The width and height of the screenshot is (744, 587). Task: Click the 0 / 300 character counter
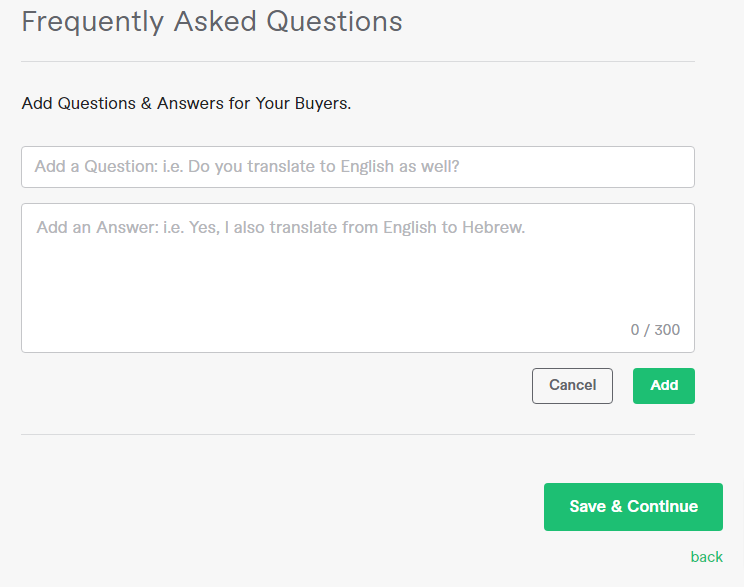655,330
